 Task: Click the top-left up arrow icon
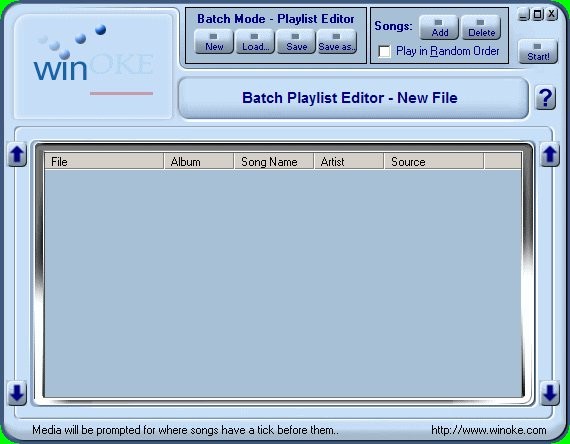17,155
